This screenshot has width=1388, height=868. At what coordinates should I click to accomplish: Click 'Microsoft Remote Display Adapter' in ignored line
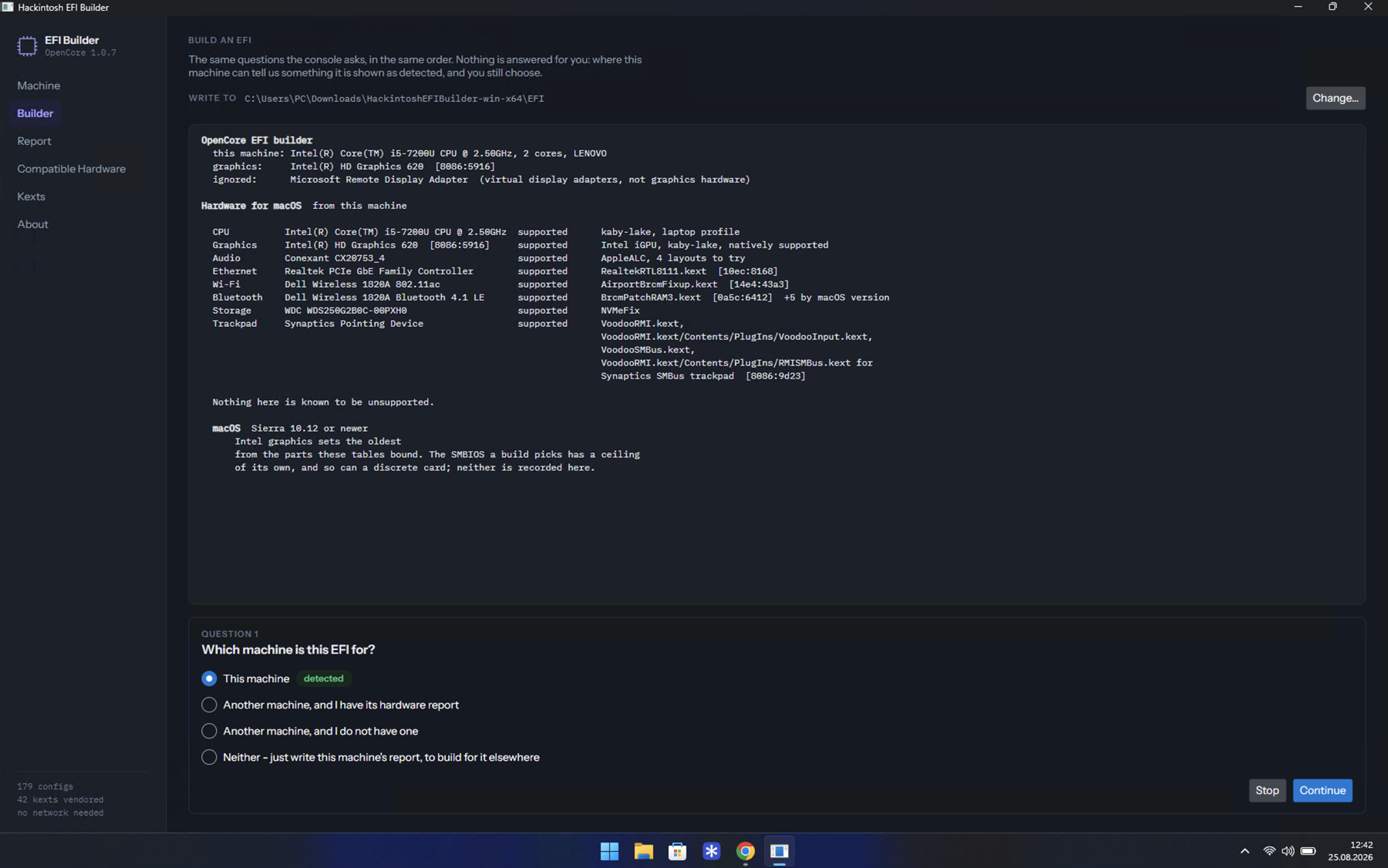379,180
